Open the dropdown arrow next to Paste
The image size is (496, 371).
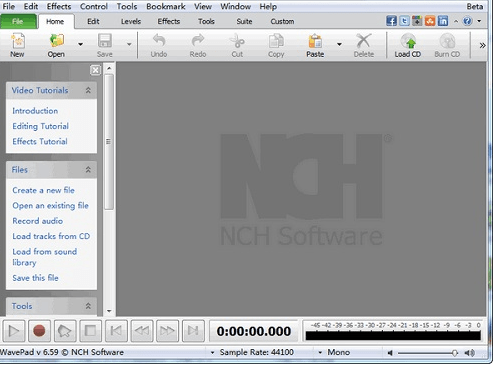tap(339, 44)
